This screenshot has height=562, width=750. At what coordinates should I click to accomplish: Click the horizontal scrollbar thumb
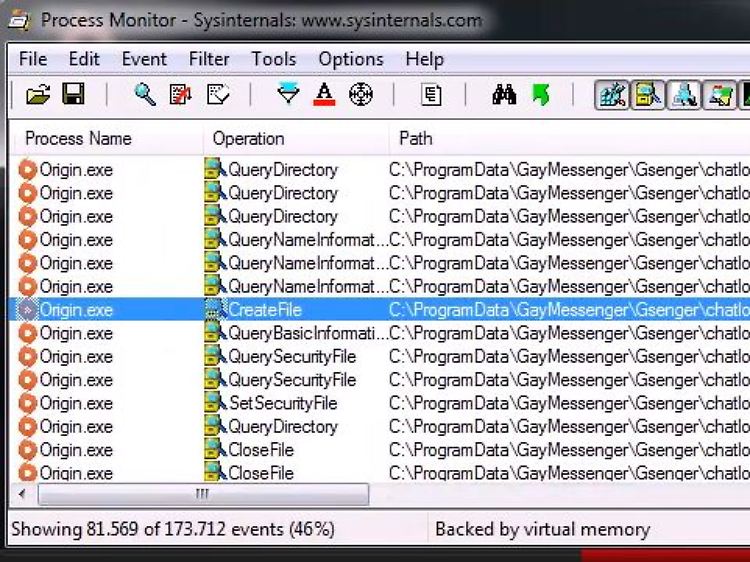[x=203, y=494]
